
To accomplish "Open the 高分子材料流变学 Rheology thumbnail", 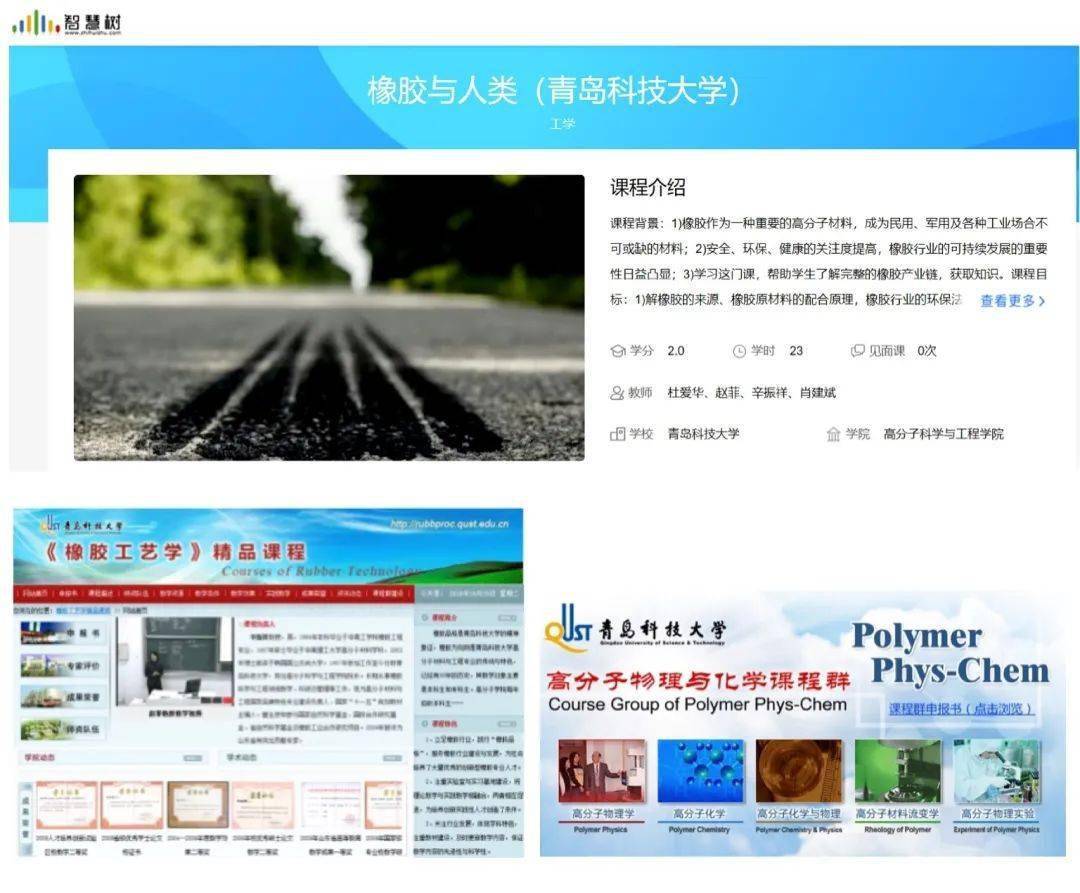I will (897, 771).
